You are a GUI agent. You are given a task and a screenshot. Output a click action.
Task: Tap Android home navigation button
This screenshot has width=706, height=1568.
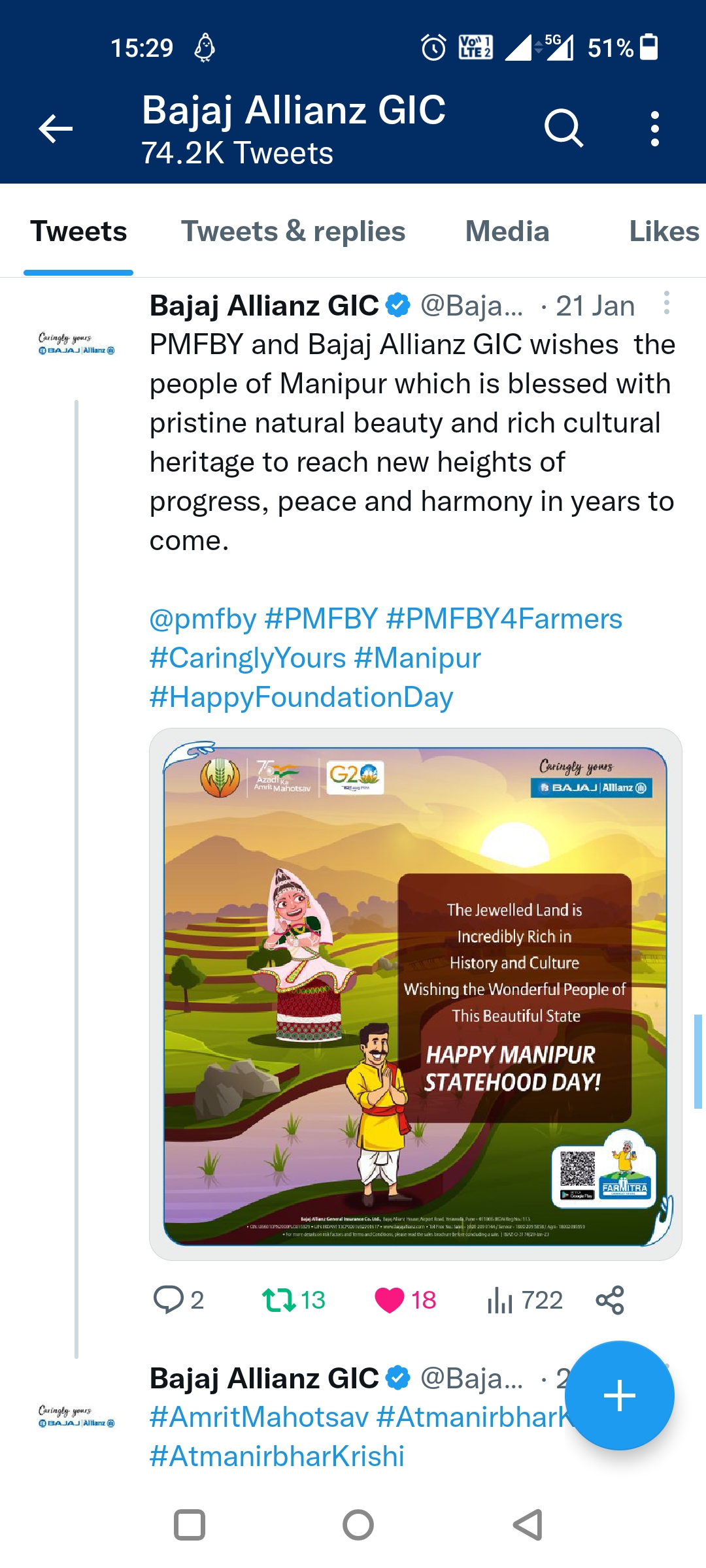pos(358,1525)
